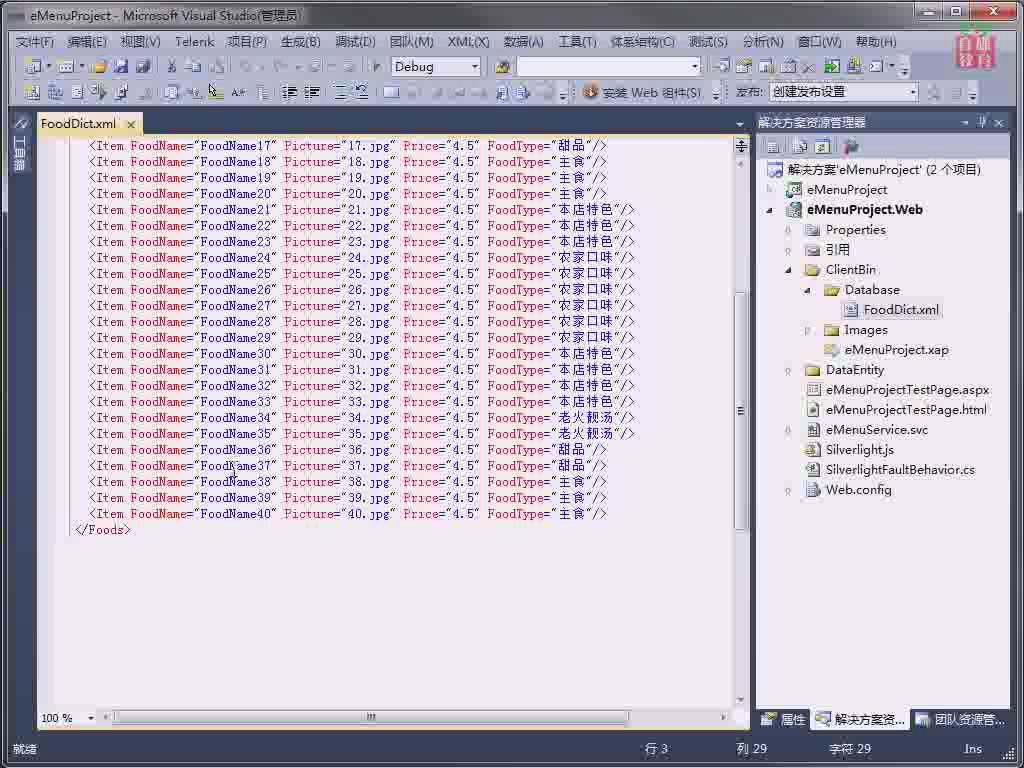This screenshot has width=1024, height=768.
Task: Select SilverlightFaultBehavior.cs file
Action: 900,470
